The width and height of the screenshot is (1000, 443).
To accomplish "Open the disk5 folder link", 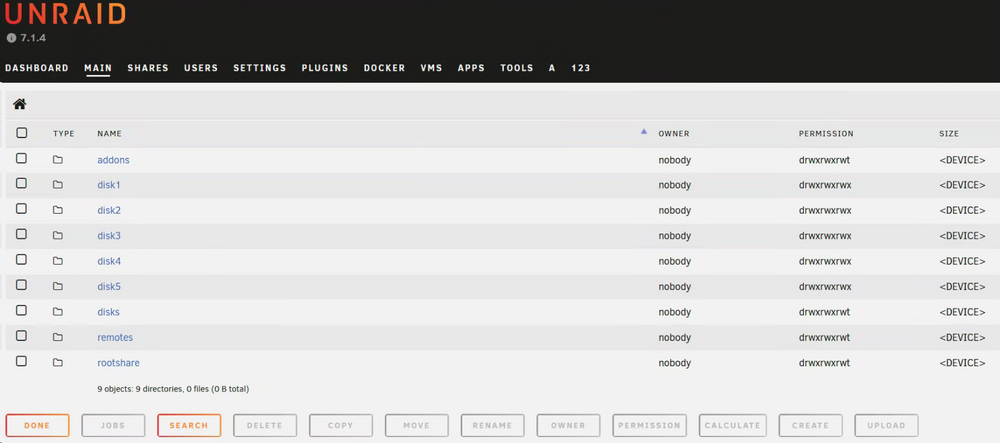I will coord(109,287).
